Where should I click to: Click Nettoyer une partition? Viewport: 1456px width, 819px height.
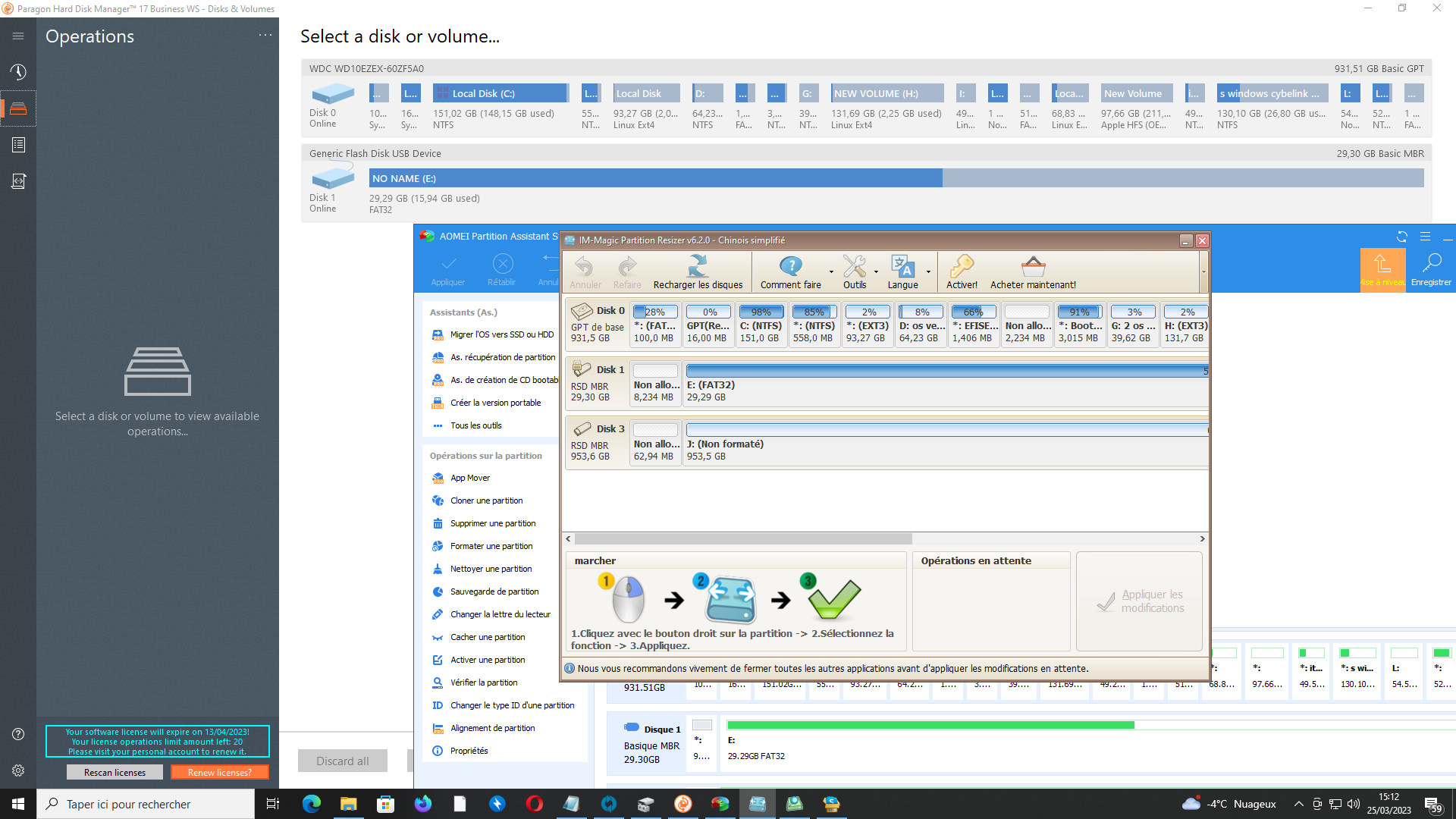(482, 569)
